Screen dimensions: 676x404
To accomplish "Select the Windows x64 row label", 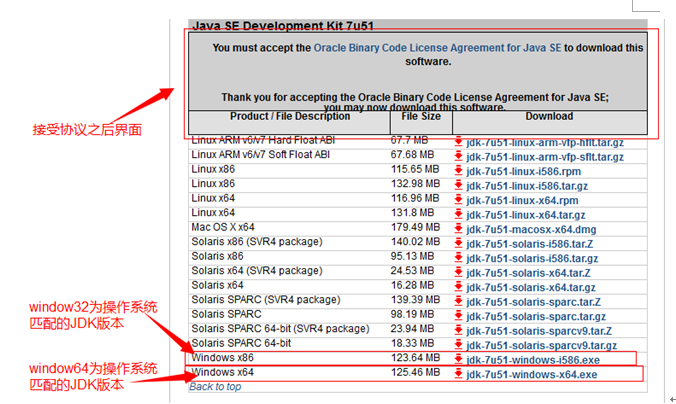I will tap(222, 372).
